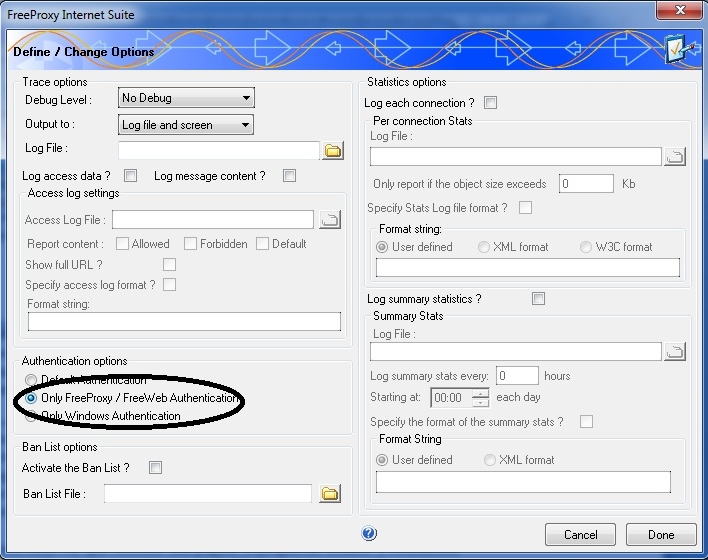Image resolution: width=708 pixels, height=560 pixels.
Task: Open the blue help question-mark icon
Action: coord(369,533)
